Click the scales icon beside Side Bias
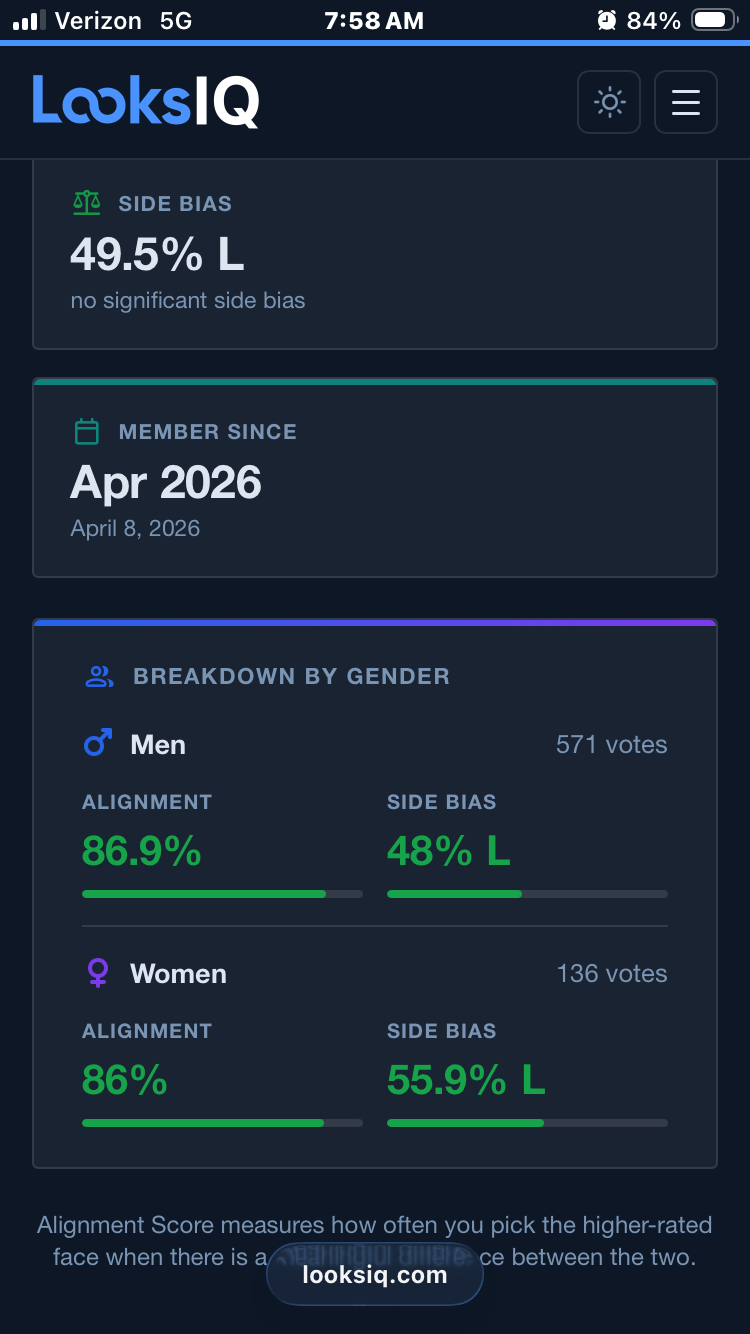 coord(87,203)
